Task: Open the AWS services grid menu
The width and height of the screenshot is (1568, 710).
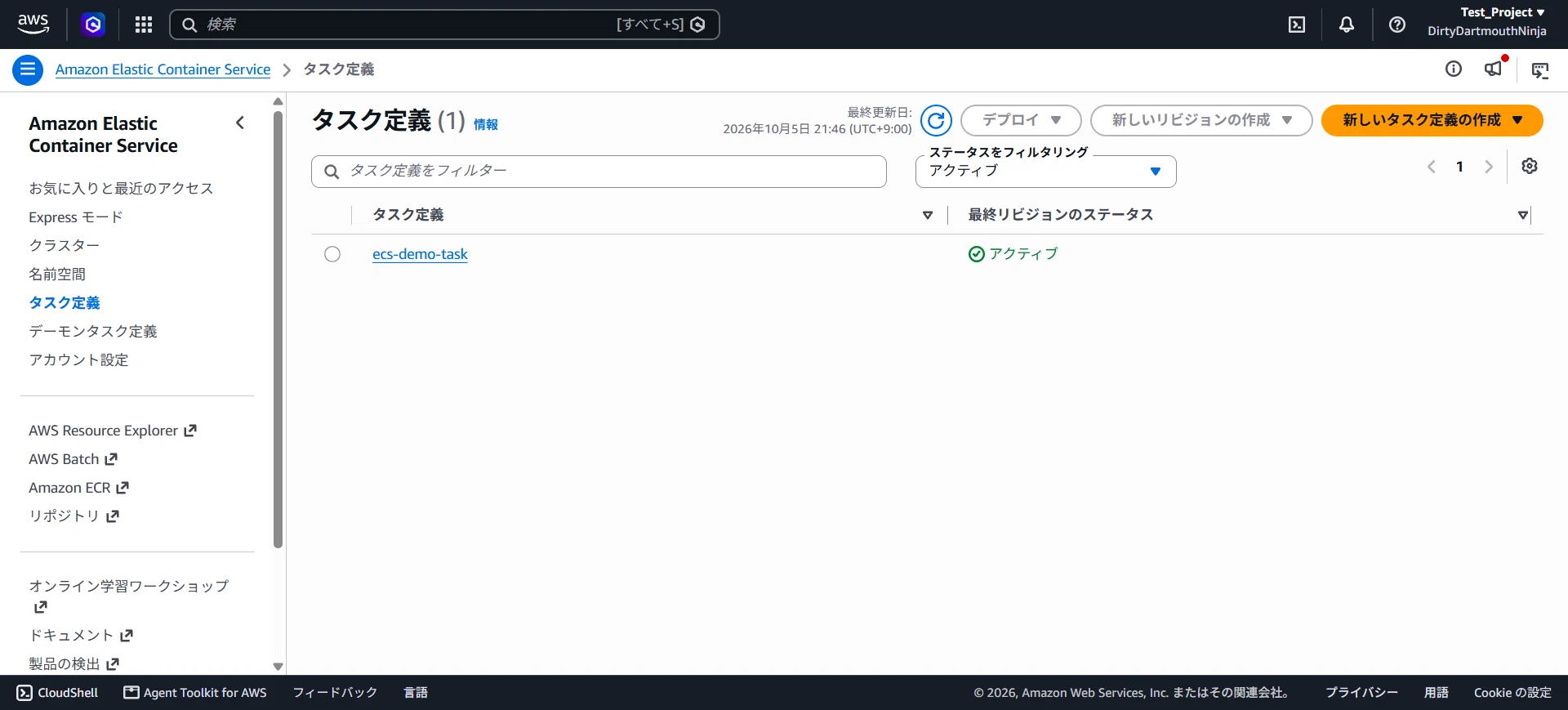Action: pyautogui.click(x=144, y=25)
